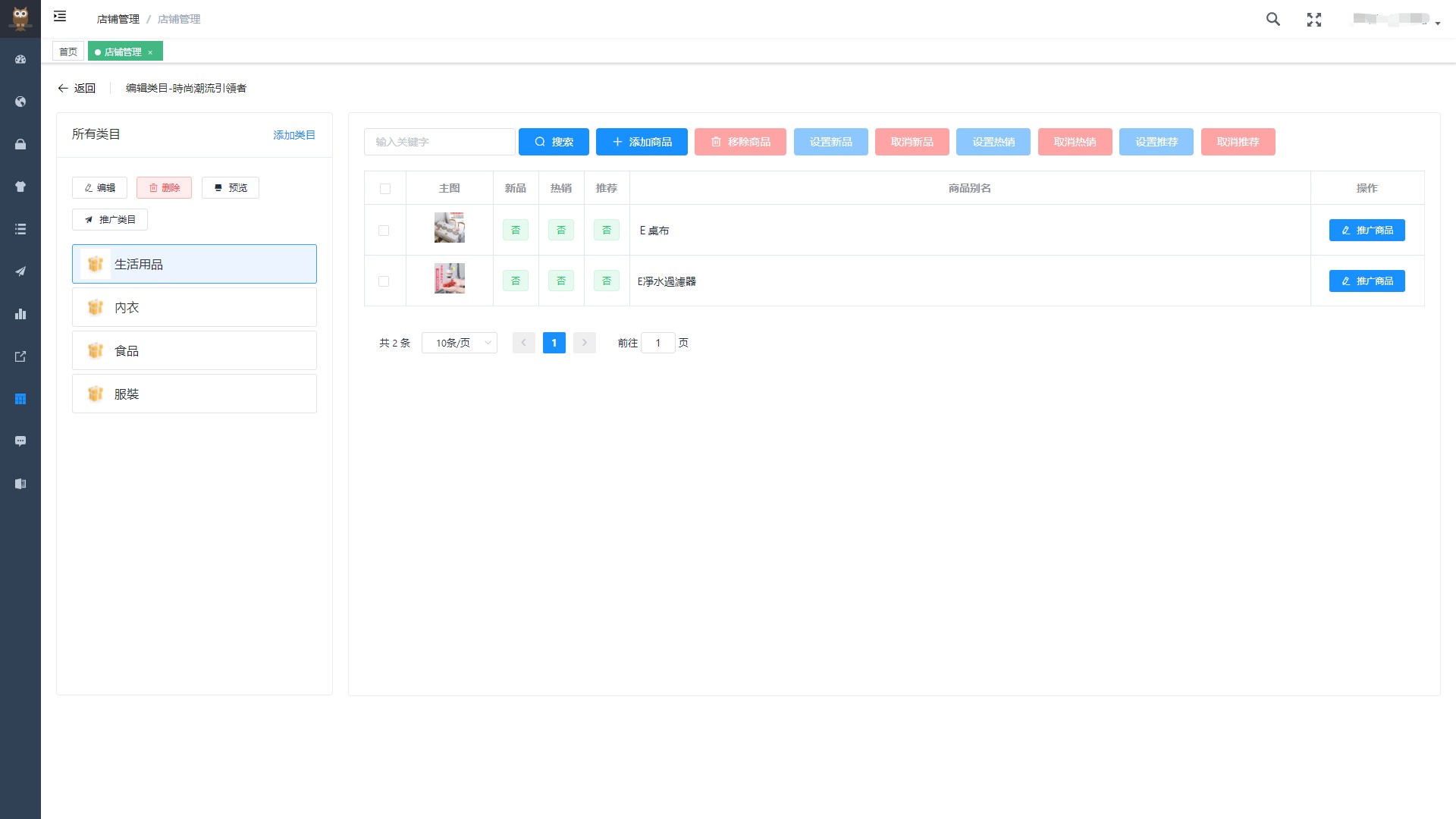Select the E 桌布 row checkbox
The image size is (1456, 819).
pyautogui.click(x=384, y=231)
